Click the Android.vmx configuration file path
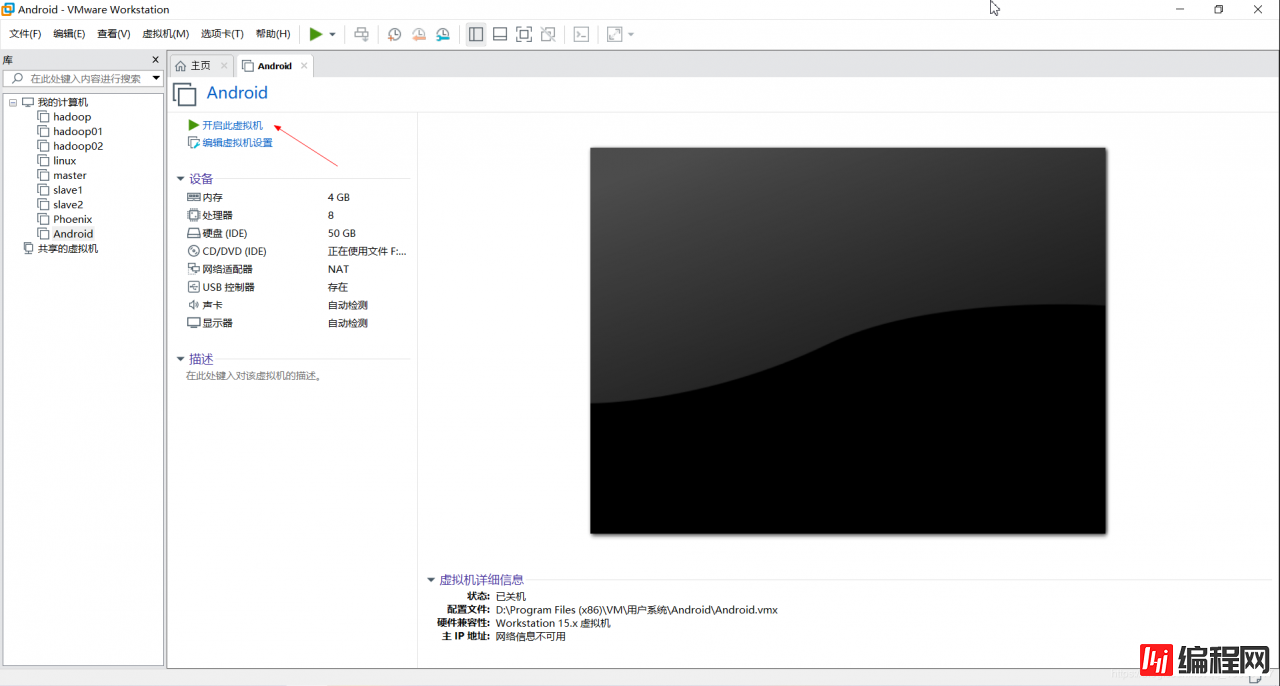This screenshot has height=686, width=1280. [636, 610]
